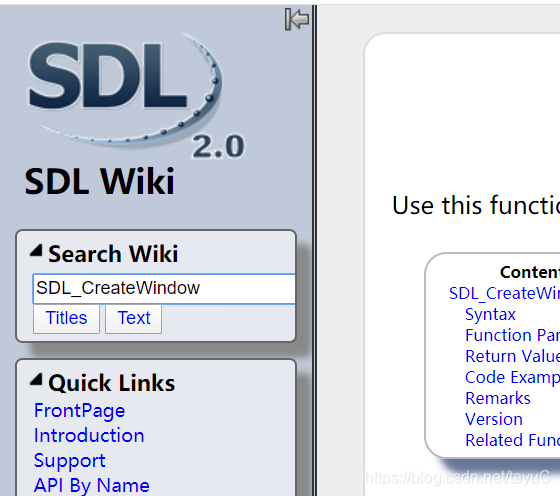Open the Introduction quick link

click(89, 435)
